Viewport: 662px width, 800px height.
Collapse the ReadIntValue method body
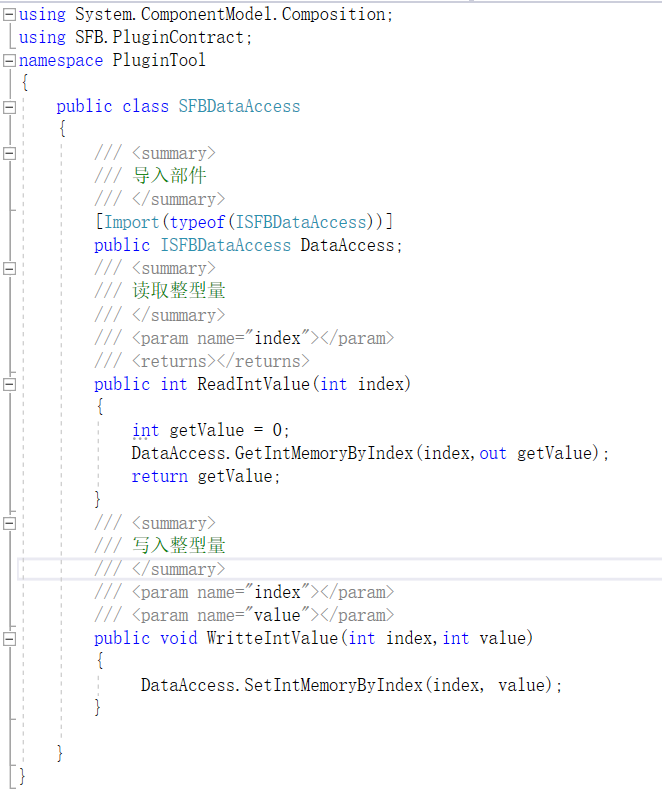pos(9,384)
